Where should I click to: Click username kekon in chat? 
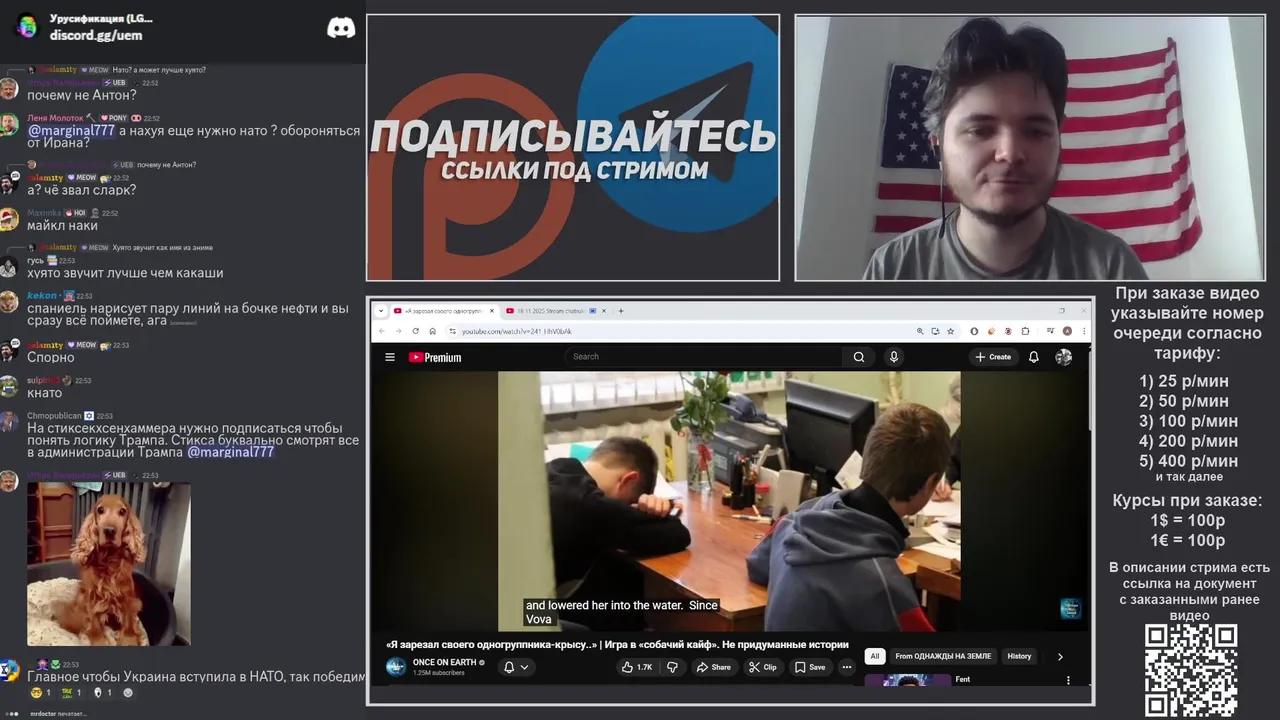coord(43,296)
